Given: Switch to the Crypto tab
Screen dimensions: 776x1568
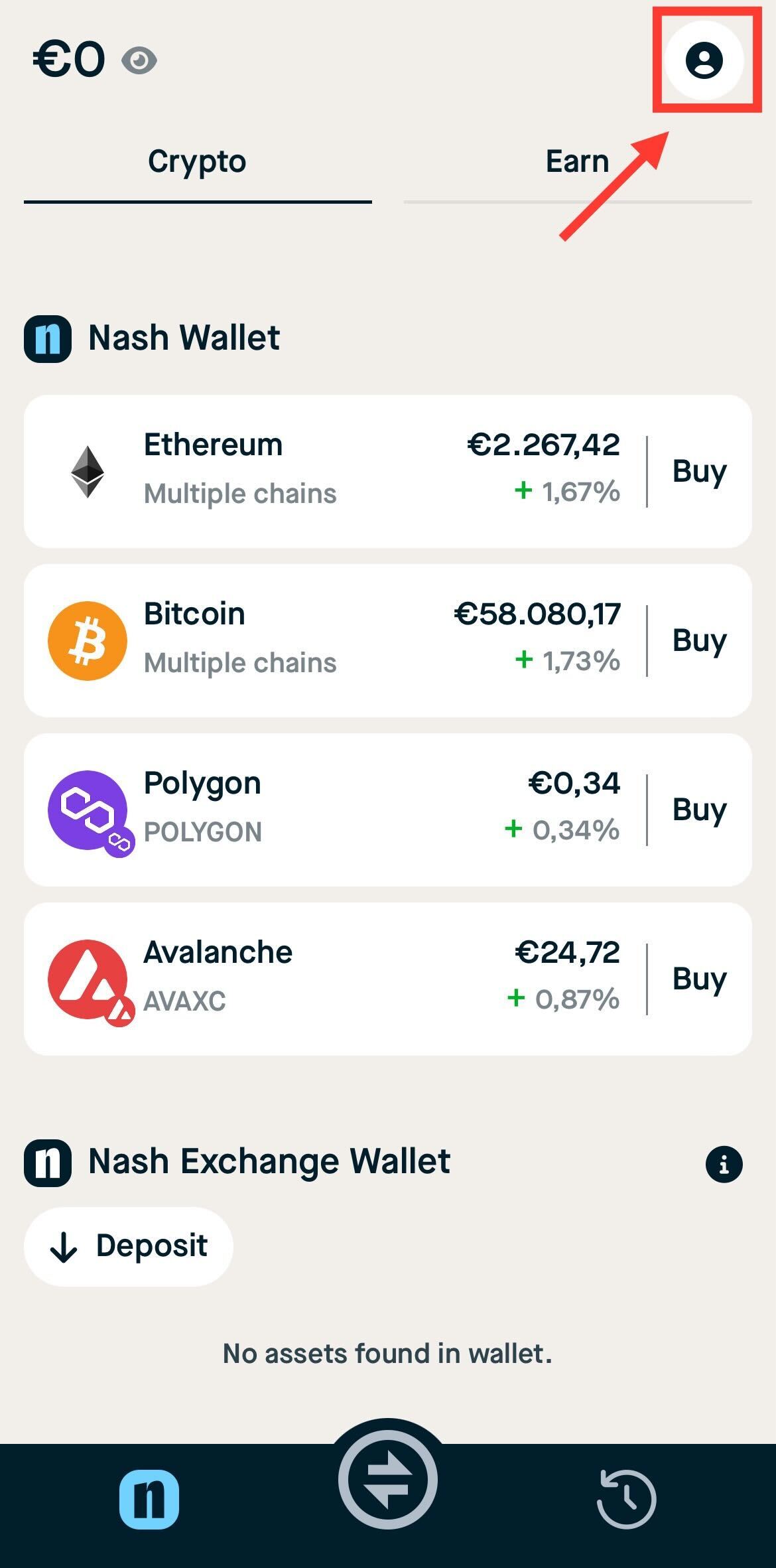Looking at the screenshot, I should click(x=197, y=162).
